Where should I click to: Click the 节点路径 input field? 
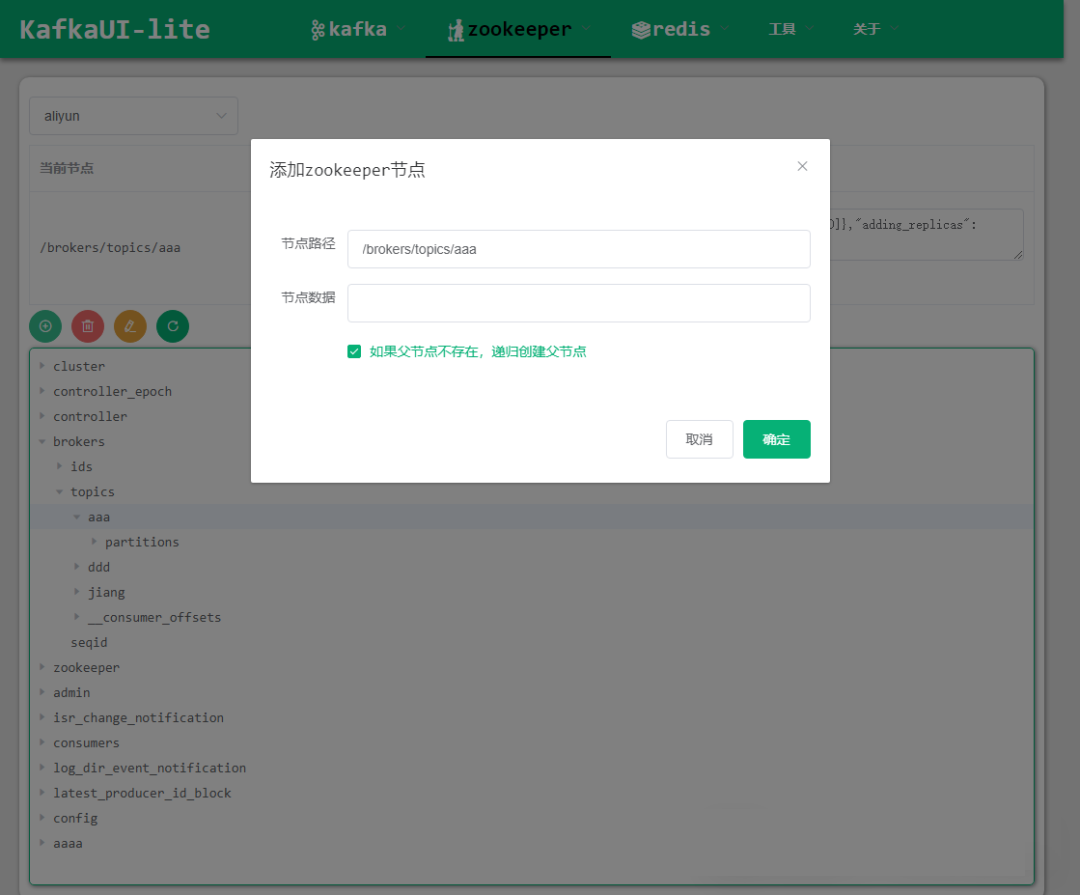579,249
